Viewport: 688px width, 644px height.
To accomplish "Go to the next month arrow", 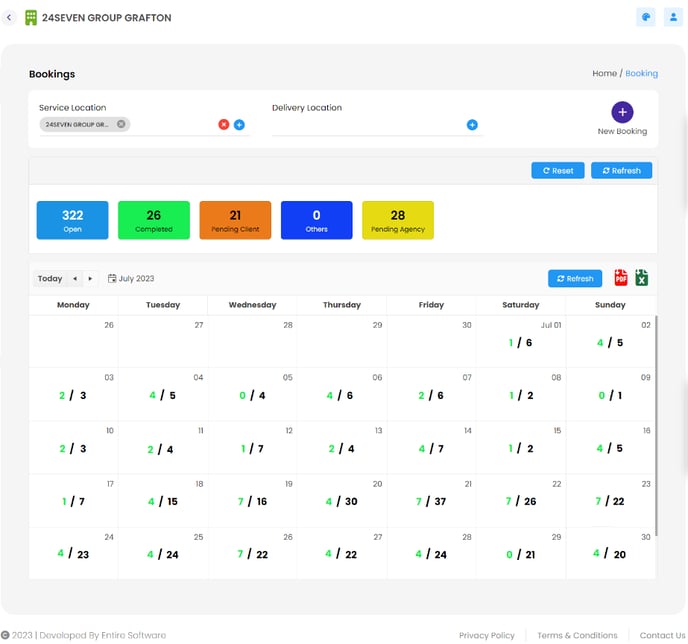I will point(90,279).
